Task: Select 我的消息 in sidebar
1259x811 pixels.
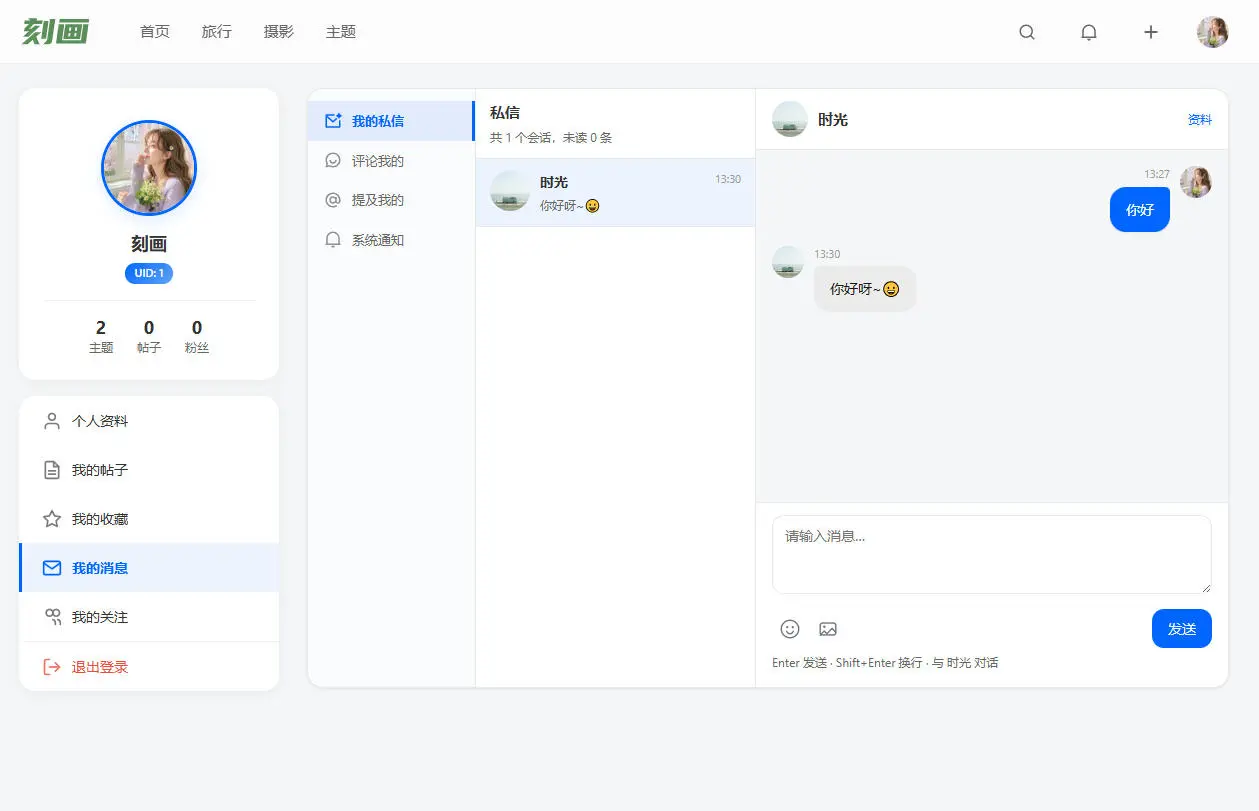Action: 149,568
